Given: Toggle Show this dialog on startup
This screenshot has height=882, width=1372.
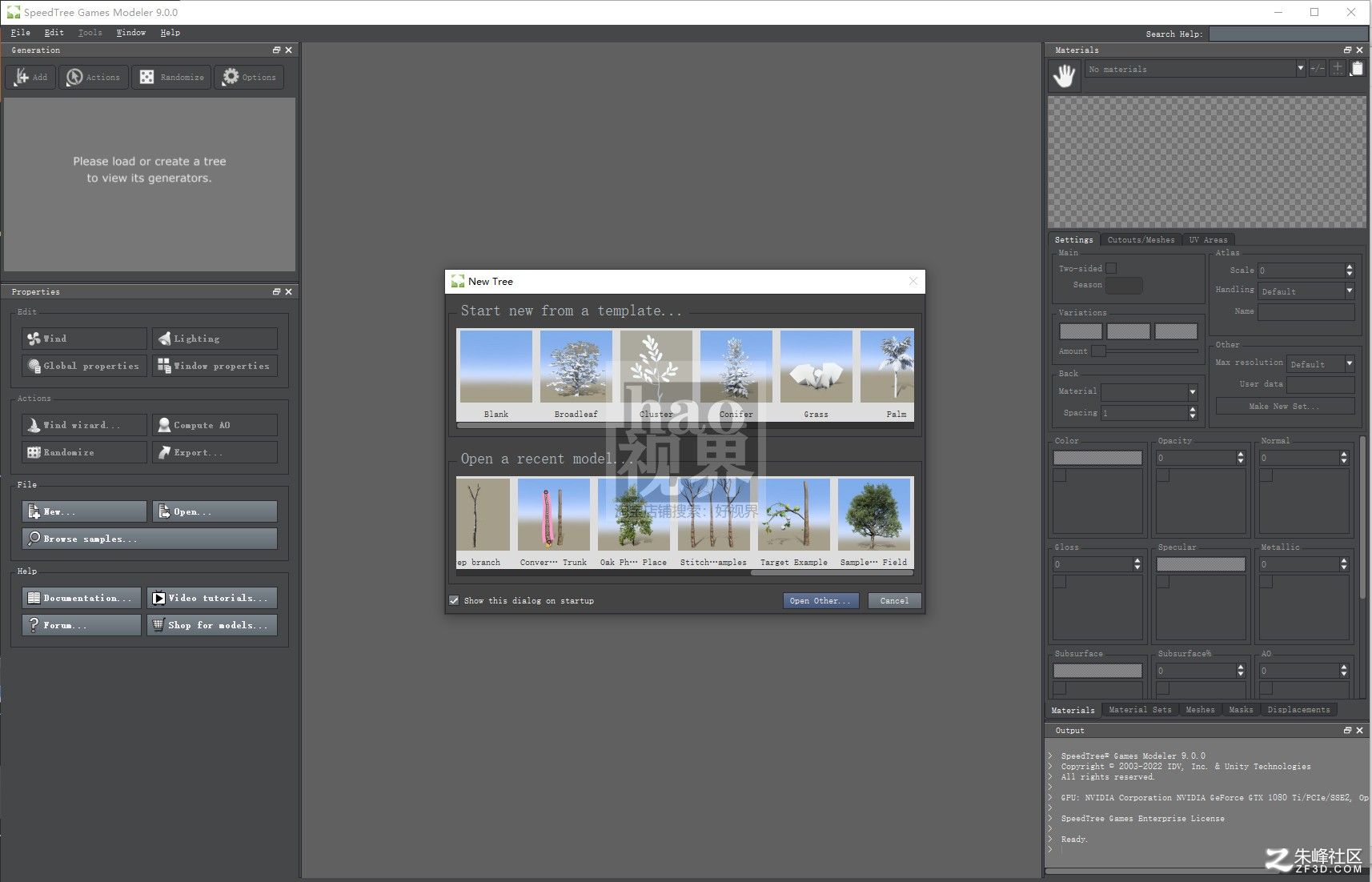Looking at the screenshot, I should click(454, 600).
